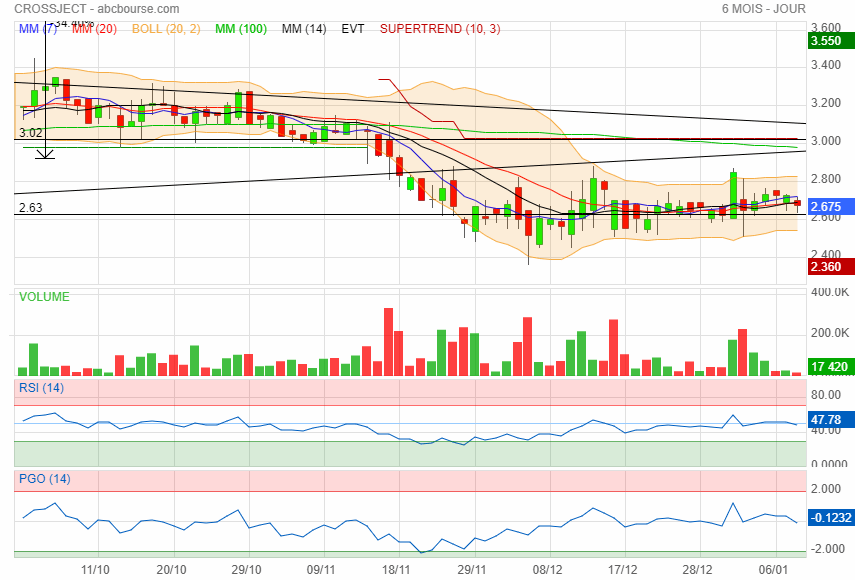855x580 pixels.
Task: Click the 11/10 date axis label
Action: tap(95, 570)
